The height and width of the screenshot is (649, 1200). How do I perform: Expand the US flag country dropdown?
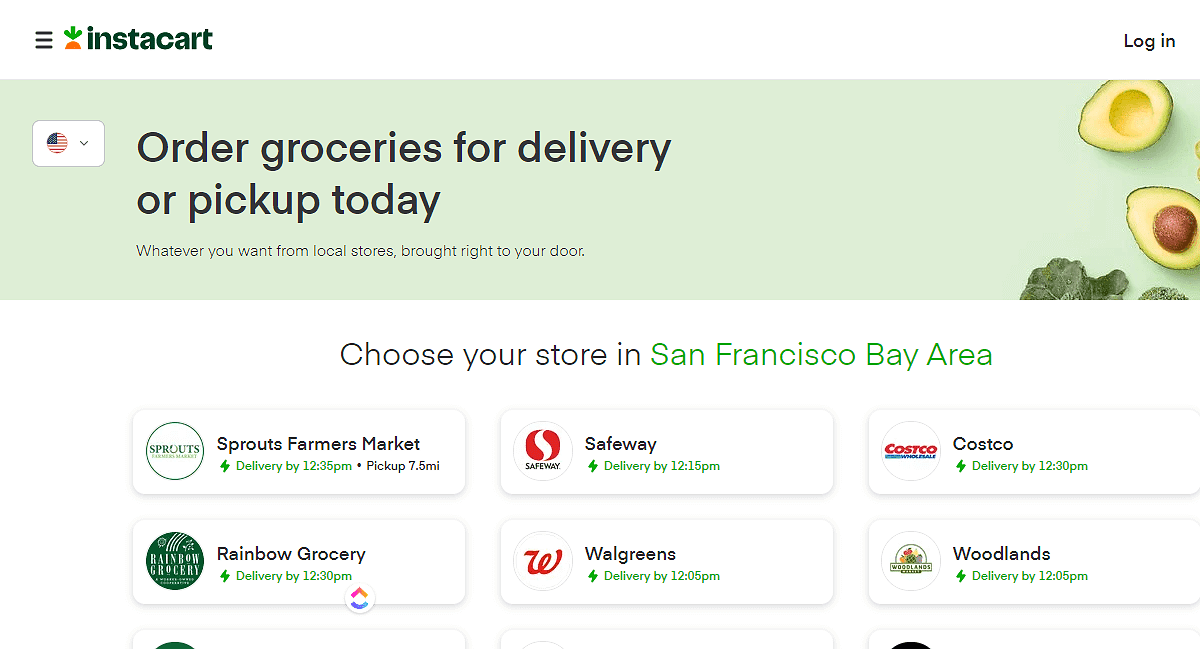[x=68, y=143]
